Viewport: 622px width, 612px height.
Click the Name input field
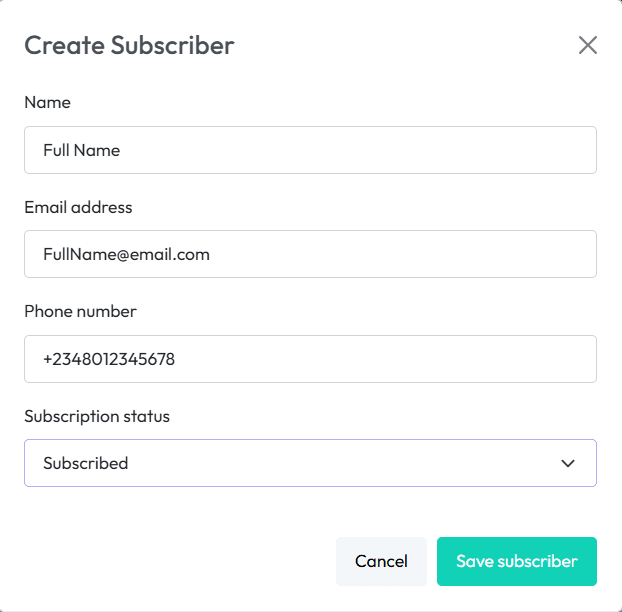pos(310,150)
